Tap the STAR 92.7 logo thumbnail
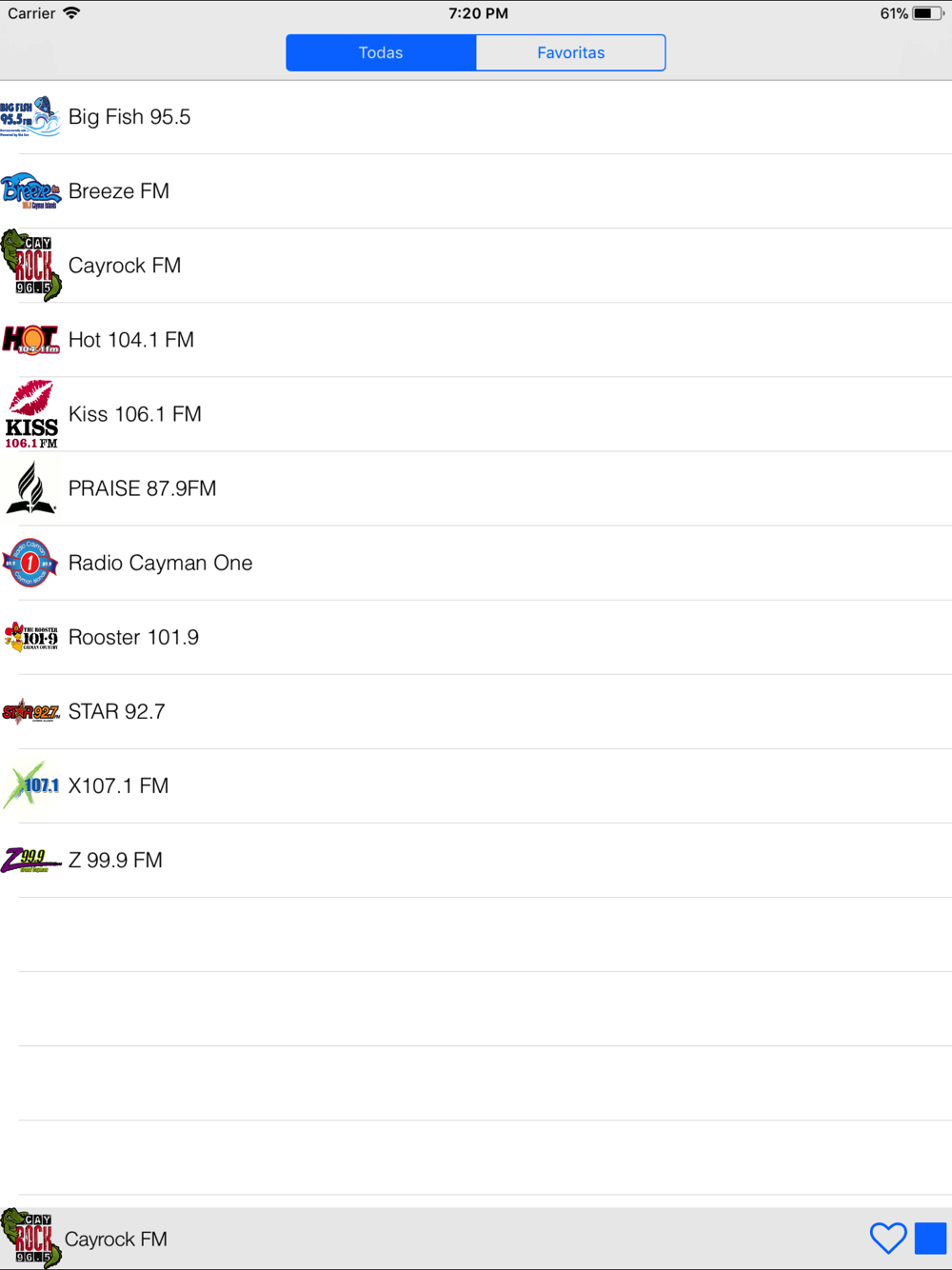952x1270 pixels. point(30,711)
